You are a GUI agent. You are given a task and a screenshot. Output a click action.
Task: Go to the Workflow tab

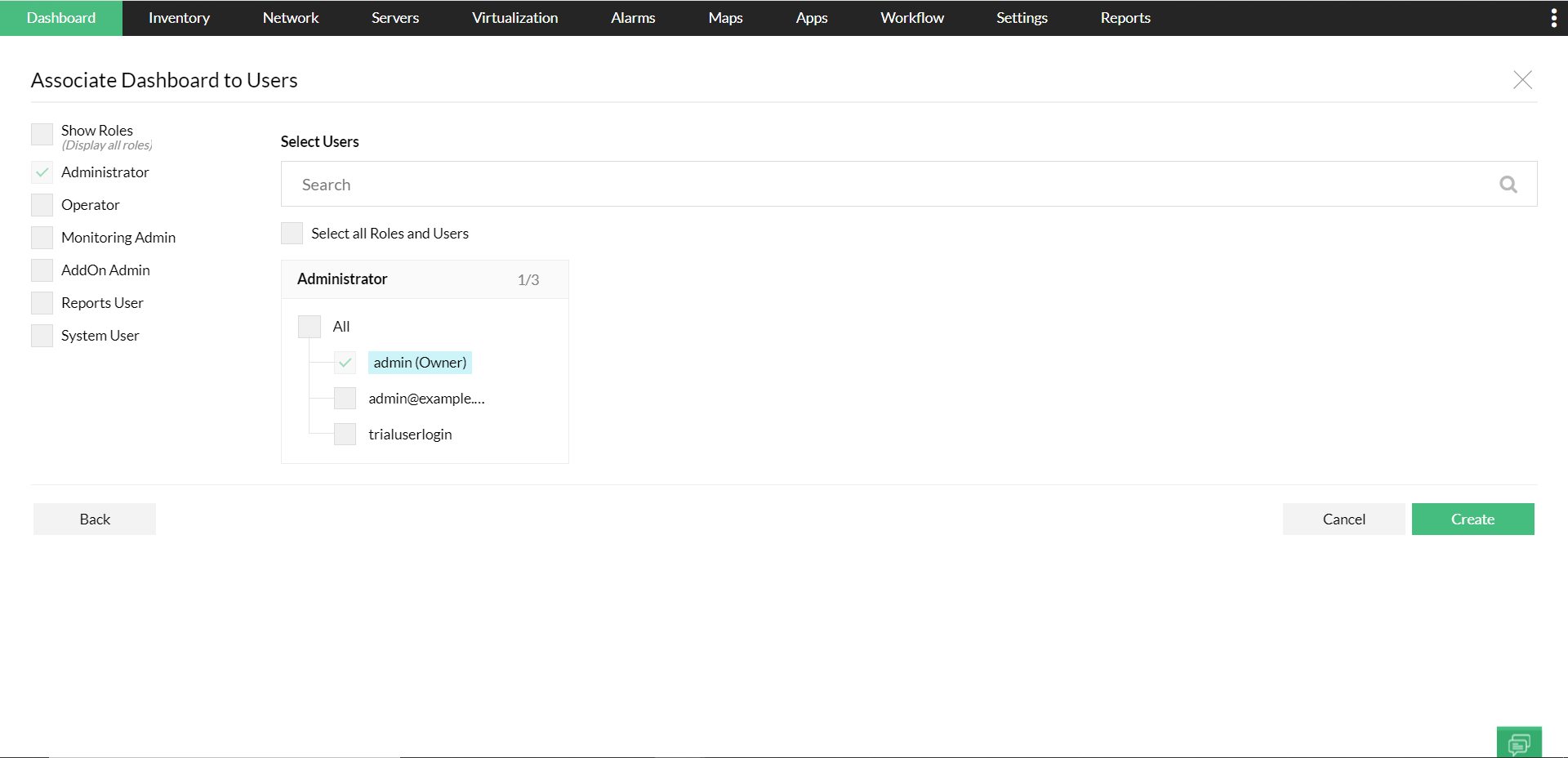pos(912,18)
